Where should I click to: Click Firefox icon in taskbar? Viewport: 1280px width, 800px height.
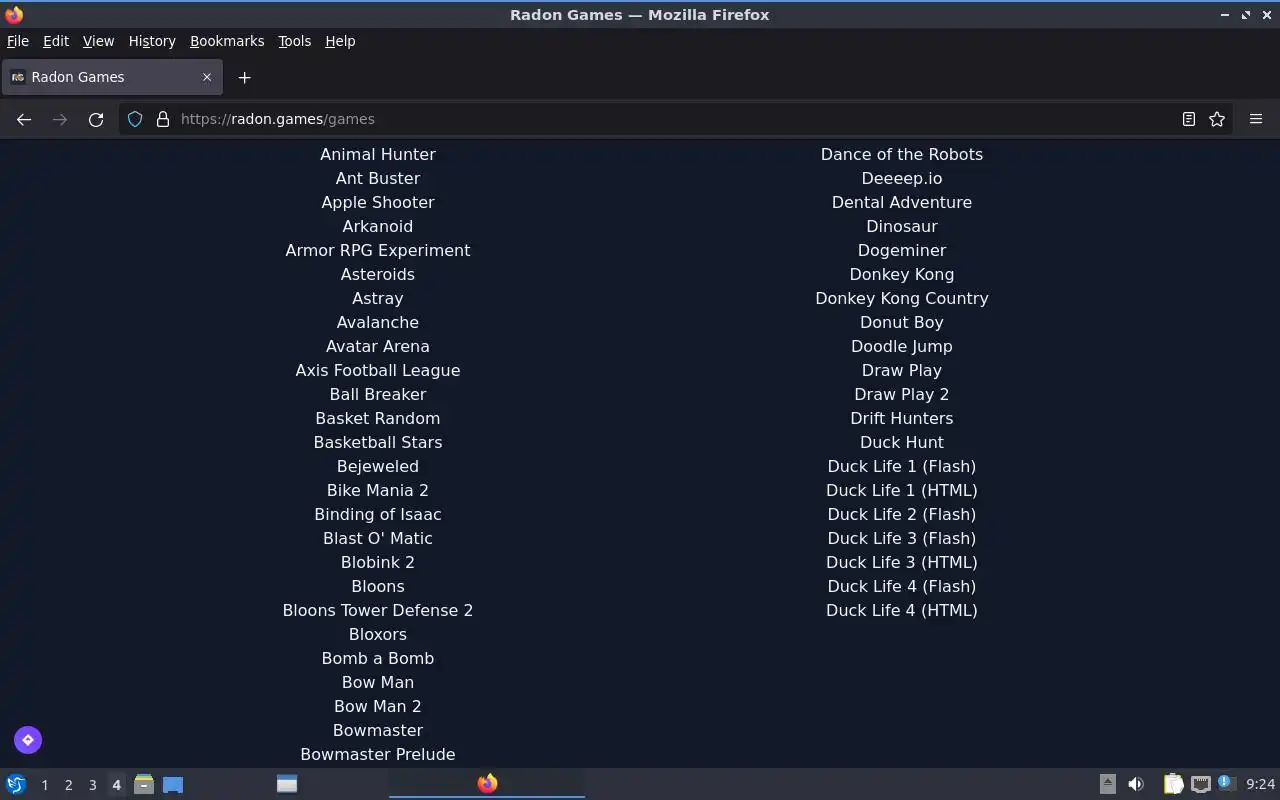pyautogui.click(x=487, y=783)
